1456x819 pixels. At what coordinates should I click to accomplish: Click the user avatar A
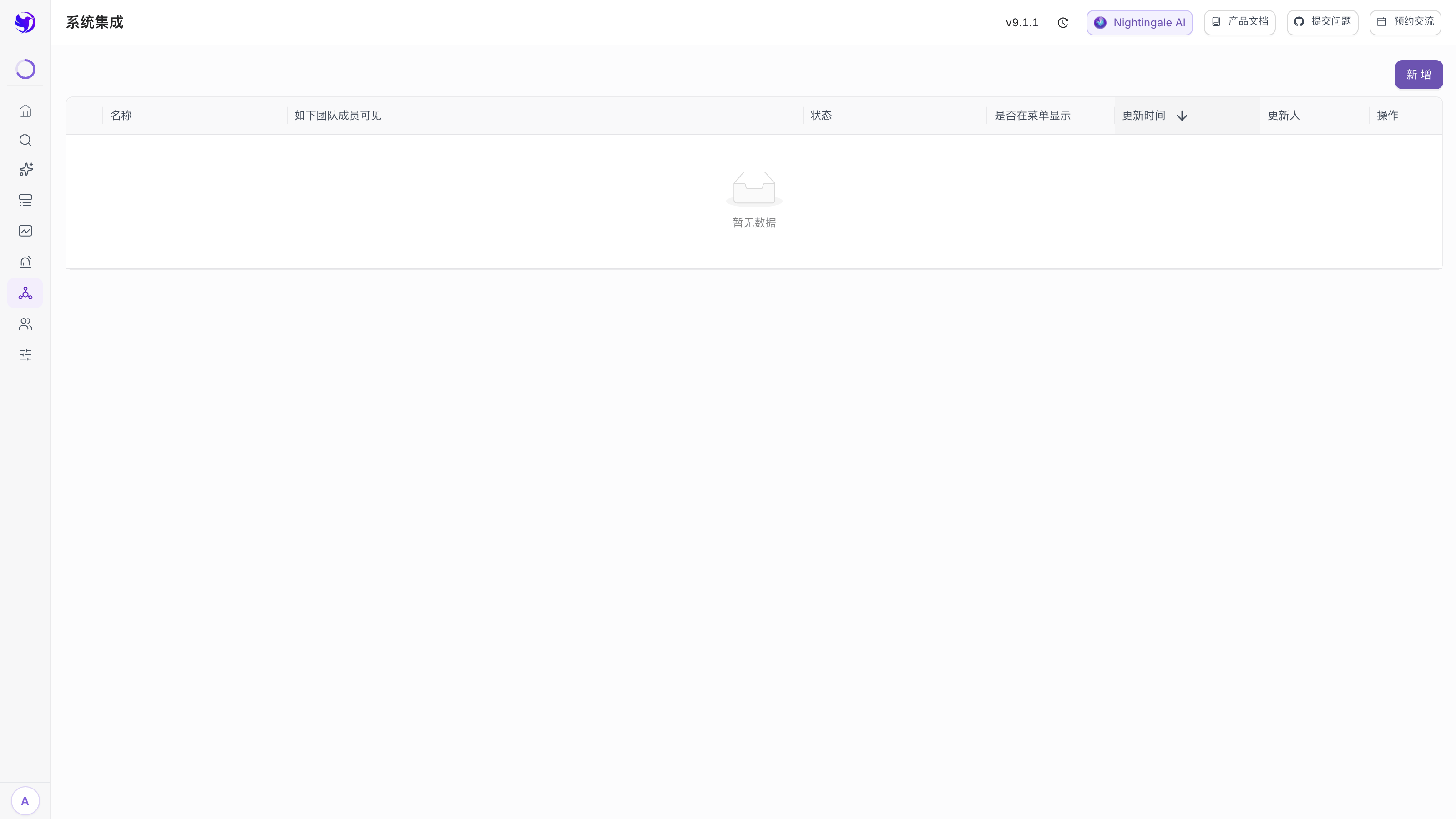pos(25,800)
